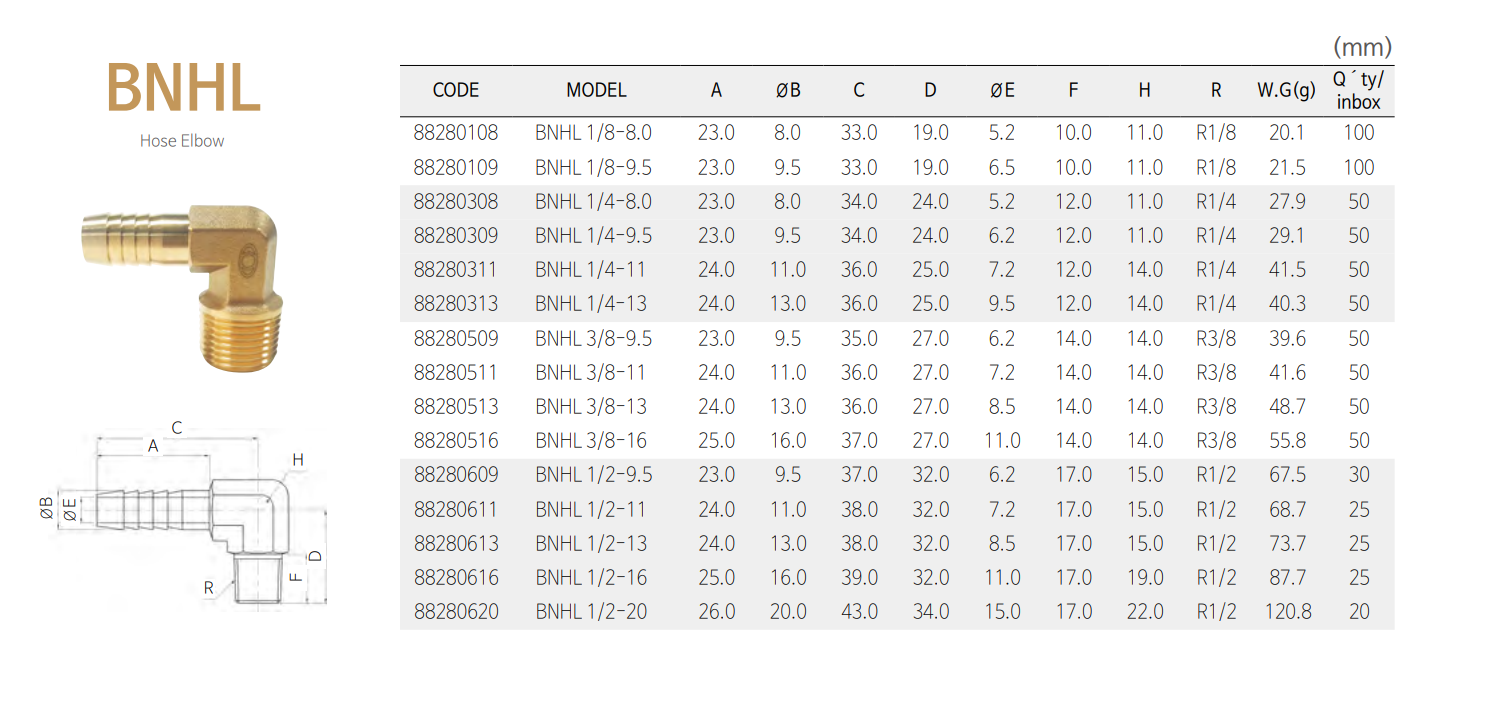
Task: Select the ØE column header
Action: [1002, 90]
